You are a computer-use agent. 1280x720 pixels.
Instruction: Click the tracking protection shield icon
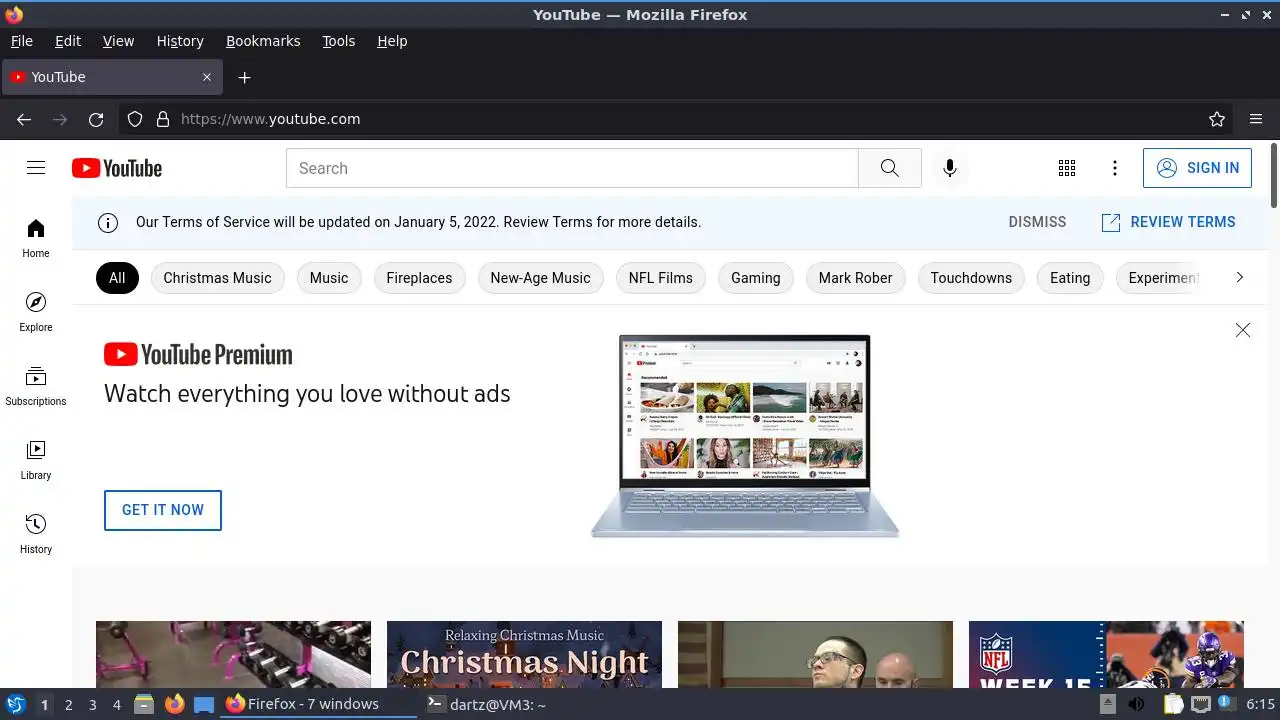[135, 119]
